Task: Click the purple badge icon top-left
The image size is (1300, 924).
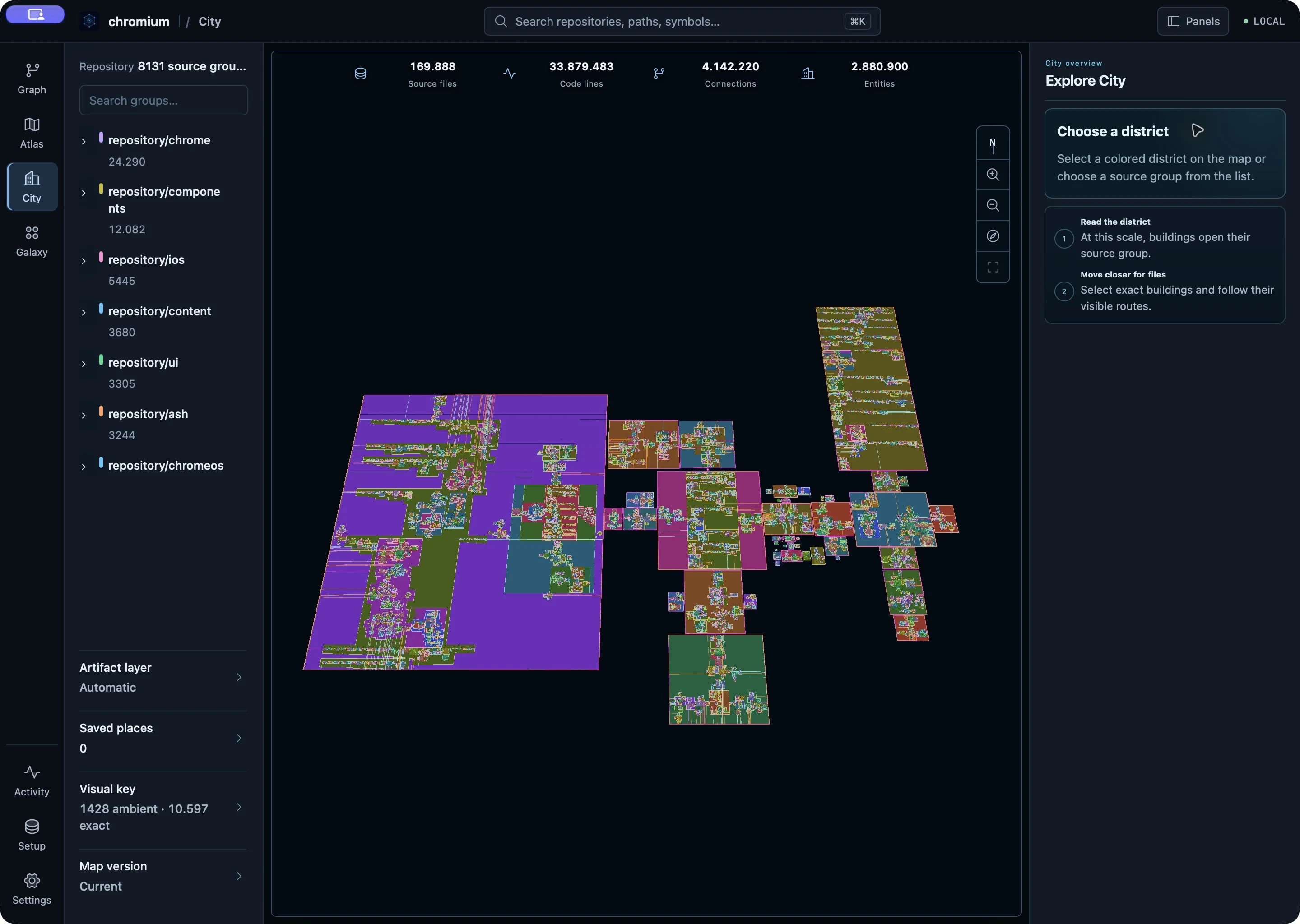Action: coord(35,15)
